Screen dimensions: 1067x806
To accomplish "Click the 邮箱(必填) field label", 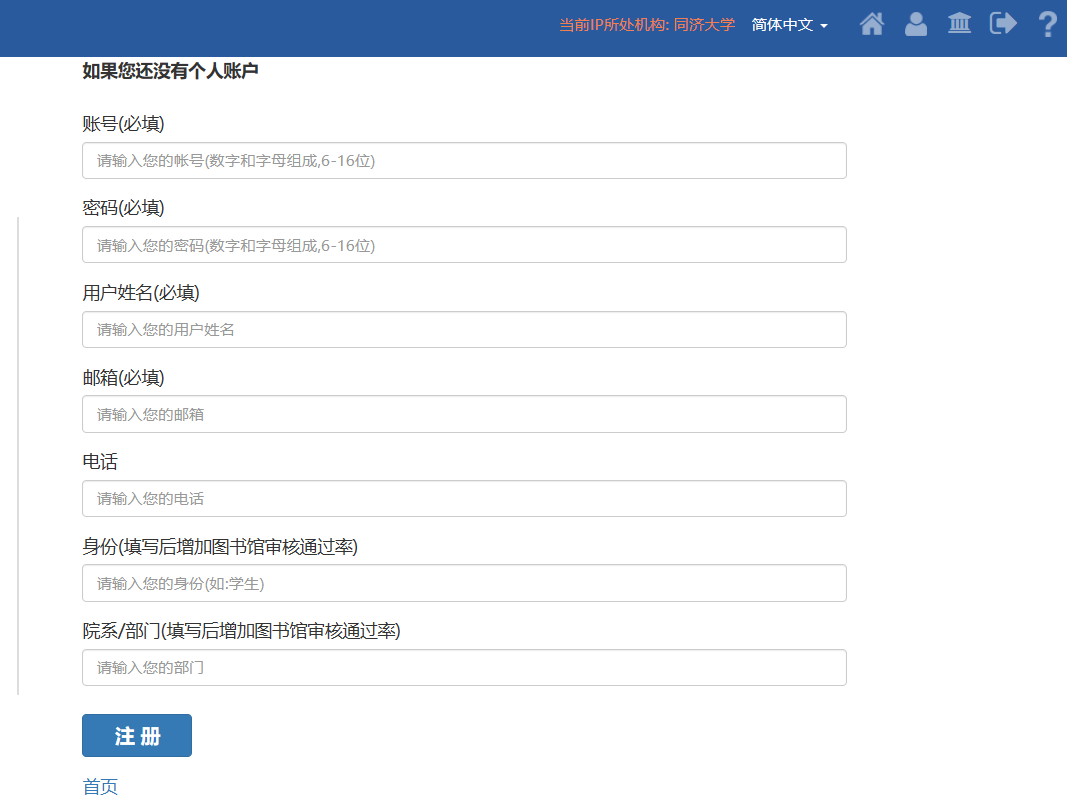I will point(123,378).
